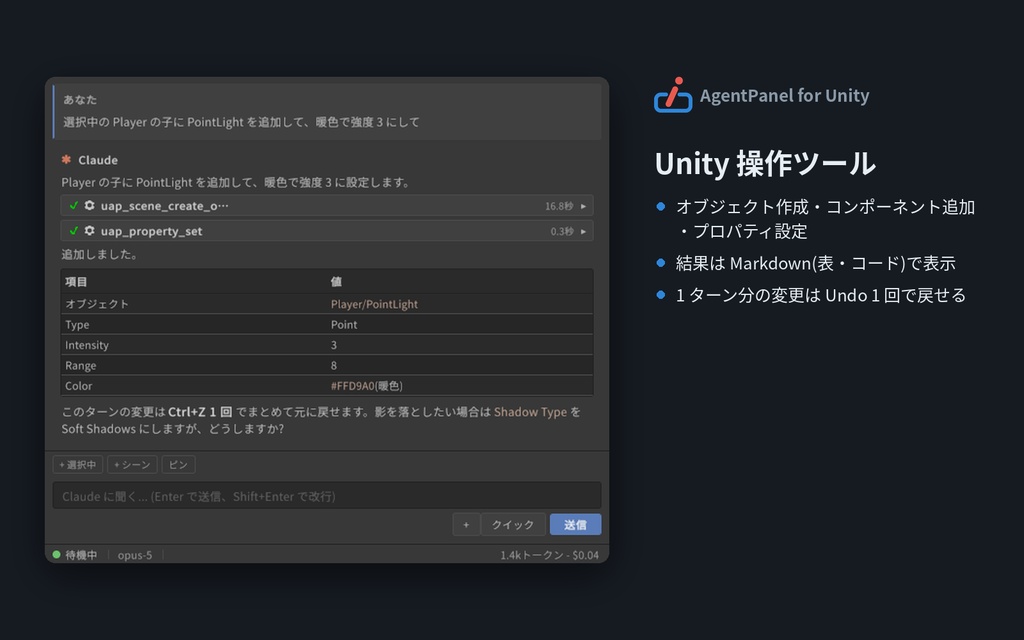1024x640 pixels.
Task: Click the 値 table header
Action: pyautogui.click(x=336, y=281)
